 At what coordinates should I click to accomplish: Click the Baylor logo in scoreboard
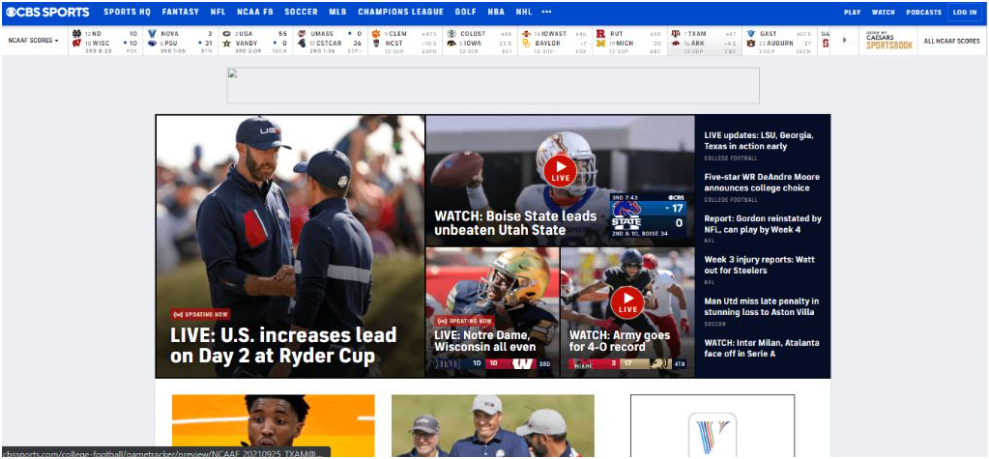[x=526, y=44]
